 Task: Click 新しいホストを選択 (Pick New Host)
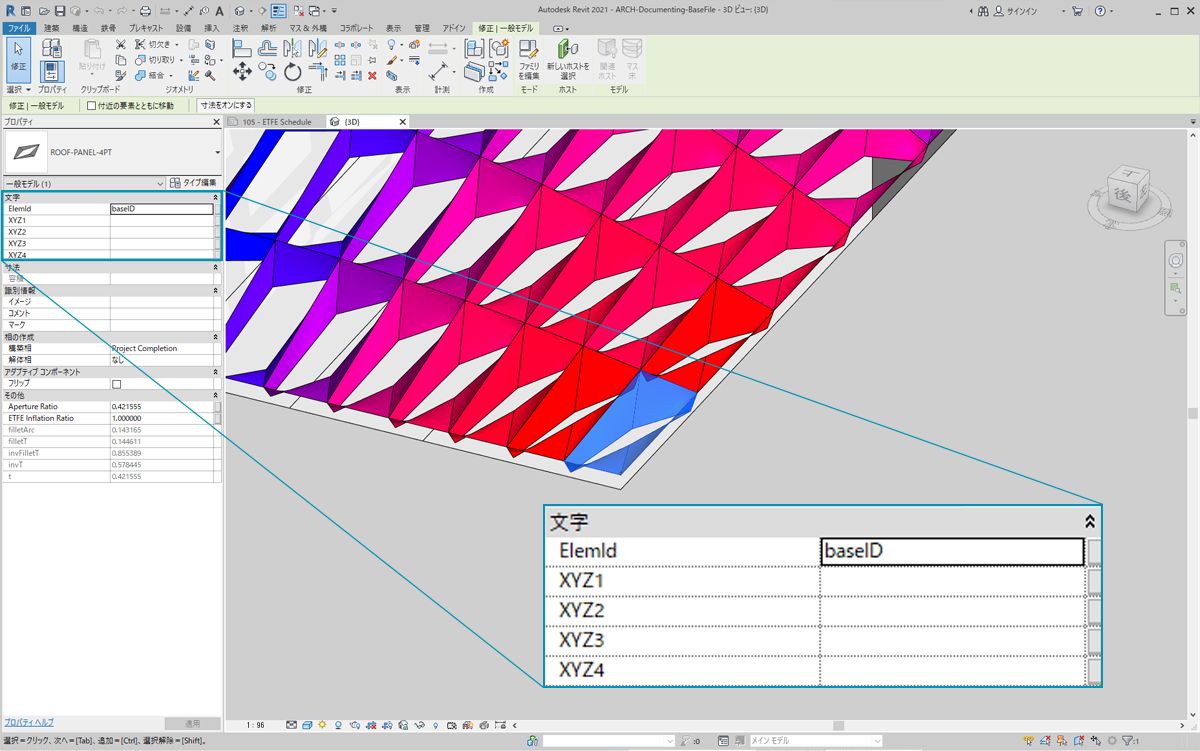click(568, 60)
